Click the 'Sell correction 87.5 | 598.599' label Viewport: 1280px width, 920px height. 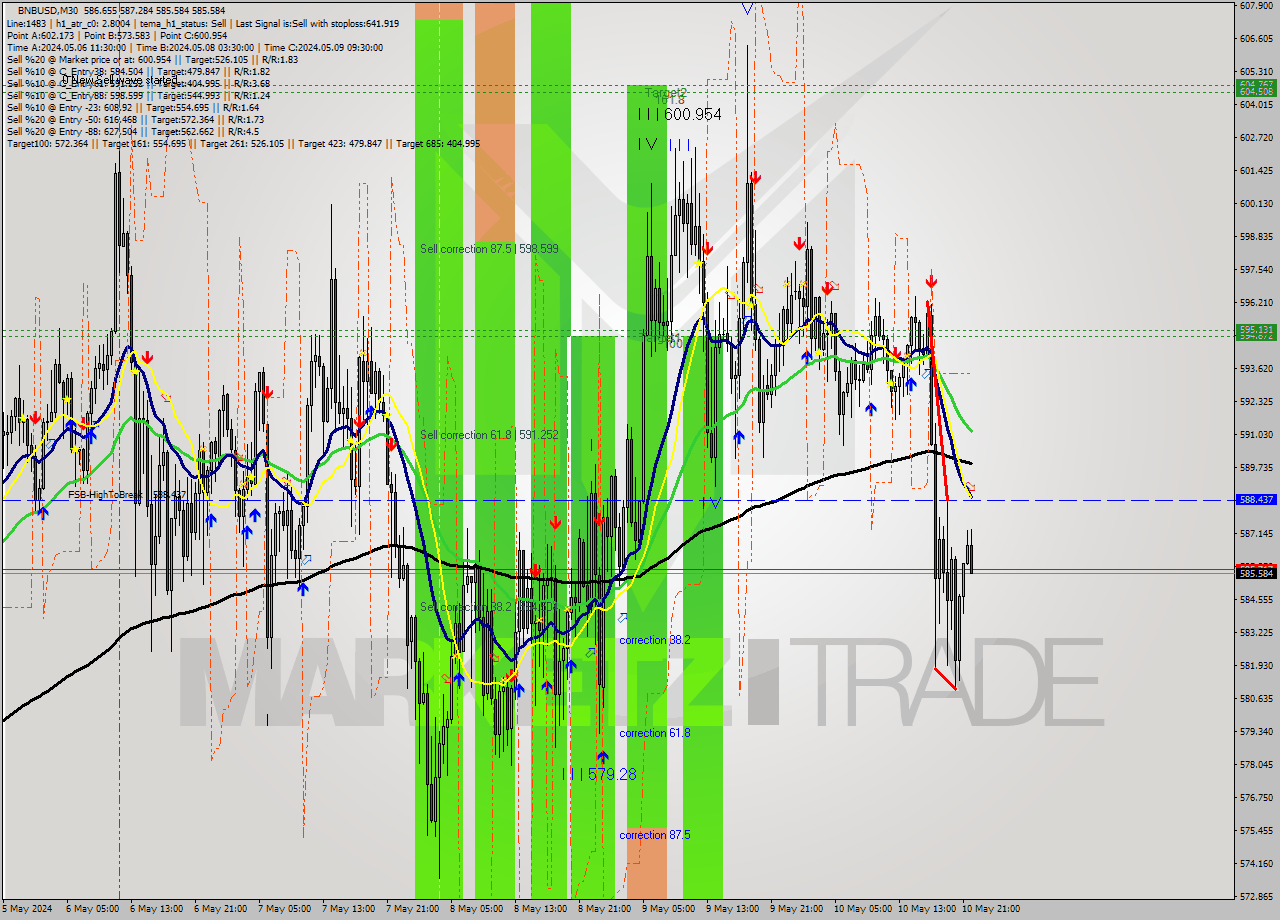489,249
